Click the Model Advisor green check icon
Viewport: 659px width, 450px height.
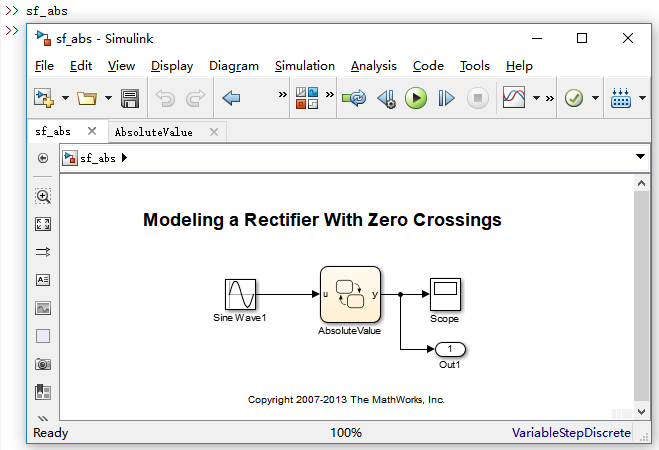pyautogui.click(x=574, y=98)
